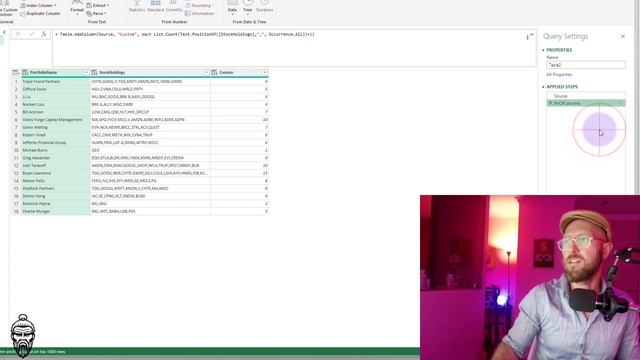
Task: Click the StockHoldings column type icon
Action: click(x=94, y=72)
